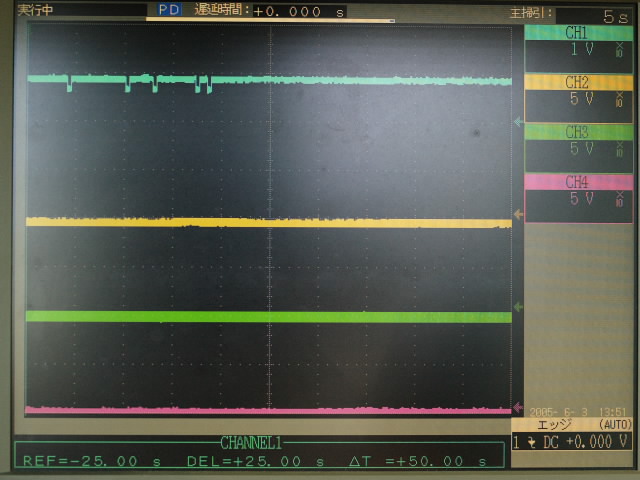This screenshot has height=480, width=640.
Task: Click the CH4 5 V scale value
Action: click(x=580, y=199)
